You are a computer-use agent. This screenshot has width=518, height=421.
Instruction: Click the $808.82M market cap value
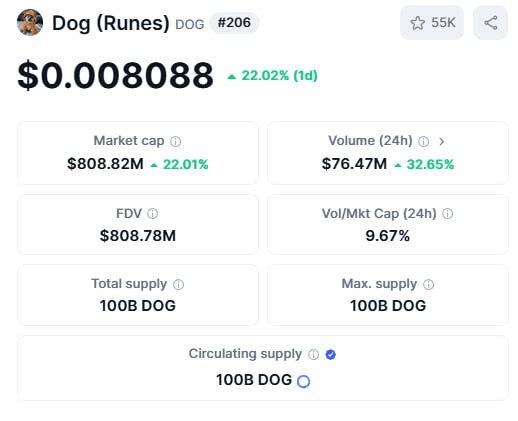pos(105,164)
